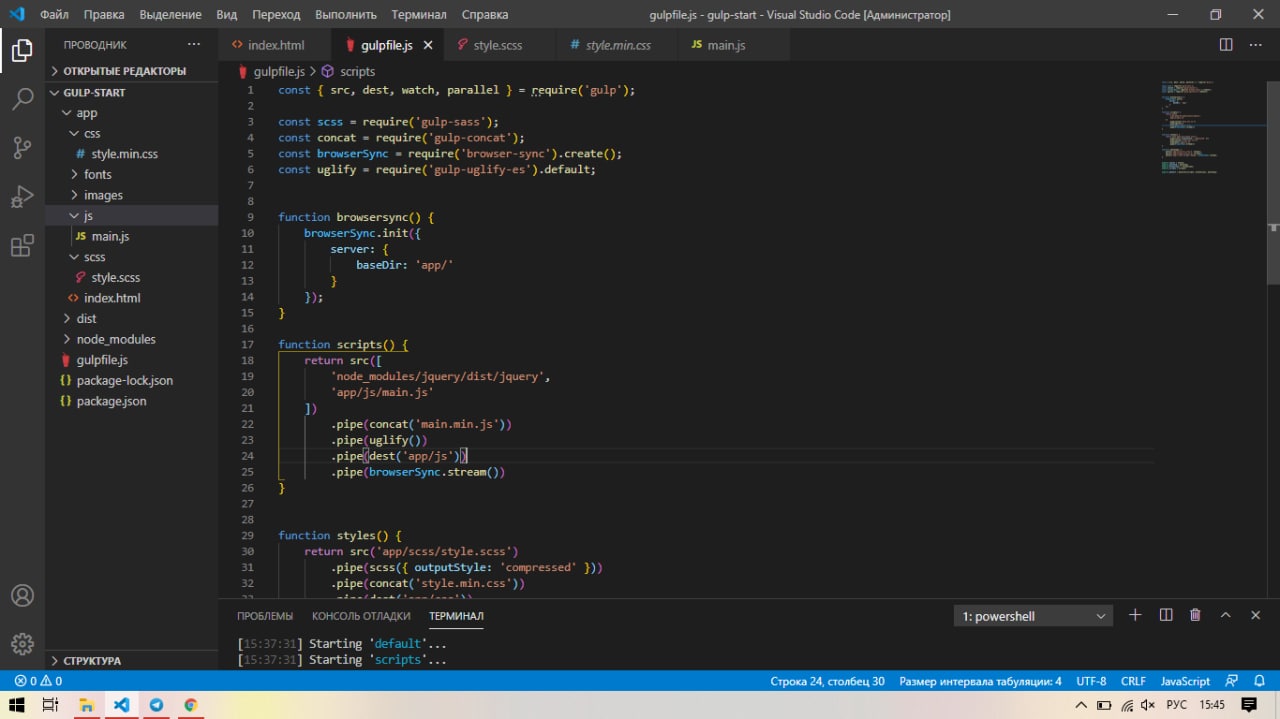Switch to ПРОБЛЕМЫ panel tab
This screenshot has height=719, width=1280.
tap(265, 616)
